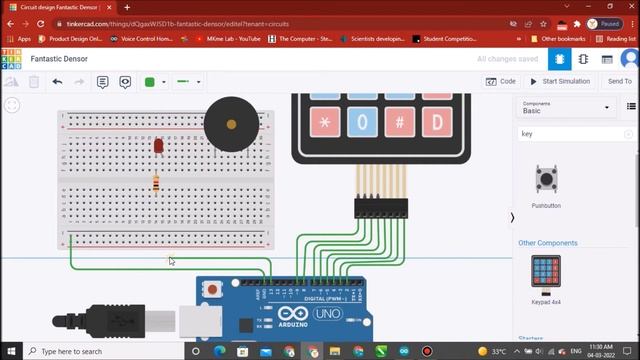Open the component list view
Screen dimensions: 640x360
(607, 59)
